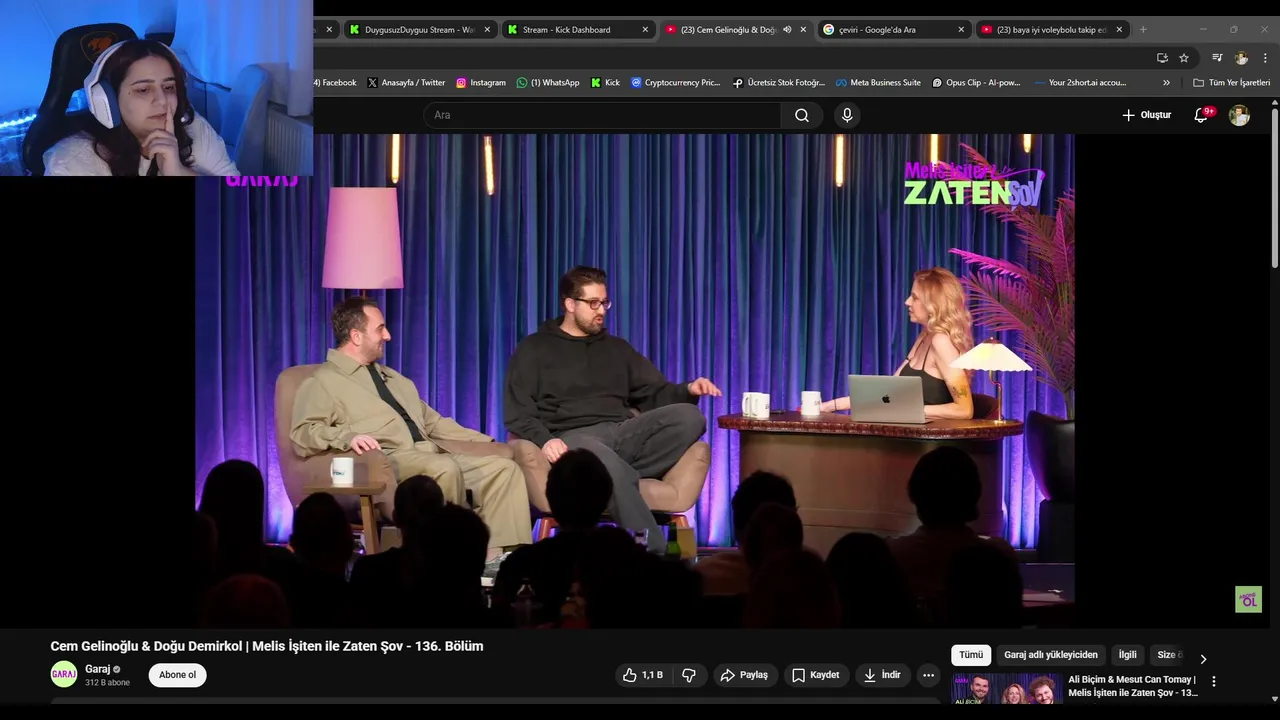Open the Anasayfa / Twitter bookmark
The image size is (1280, 720).
tap(406, 83)
